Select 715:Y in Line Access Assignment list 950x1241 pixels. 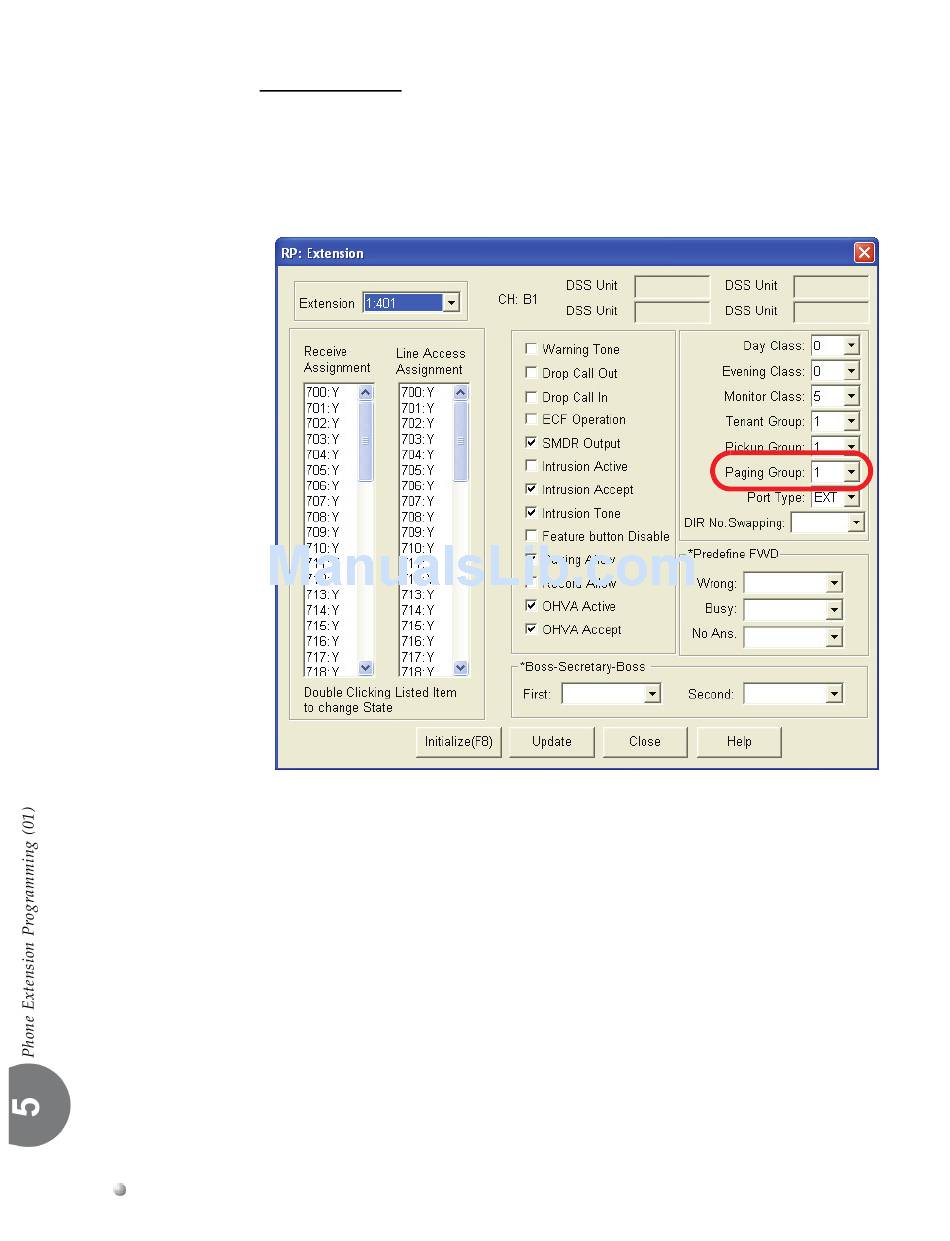(418, 626)
